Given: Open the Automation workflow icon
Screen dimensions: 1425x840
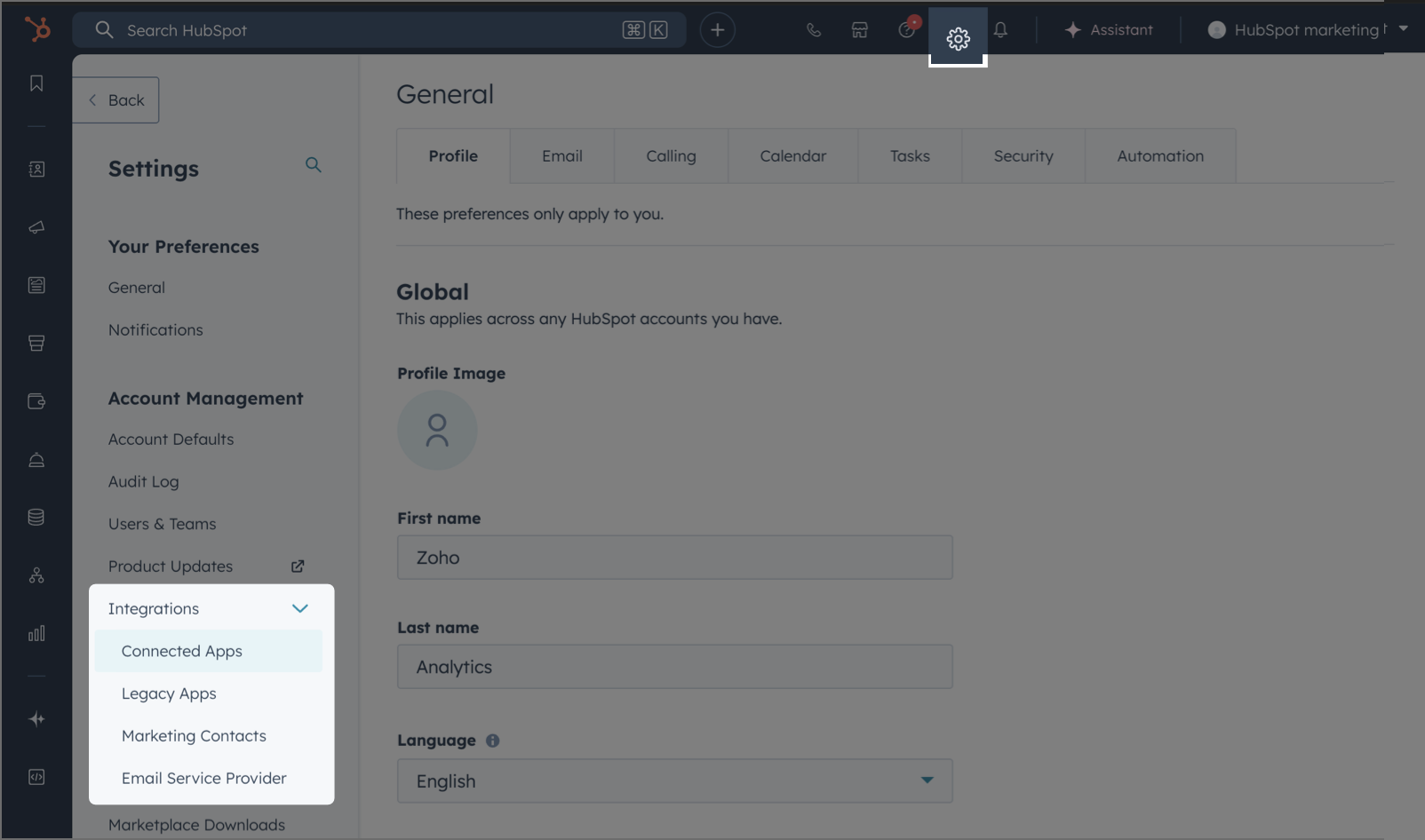Looking at the screenshot, I should coord(36,575).
